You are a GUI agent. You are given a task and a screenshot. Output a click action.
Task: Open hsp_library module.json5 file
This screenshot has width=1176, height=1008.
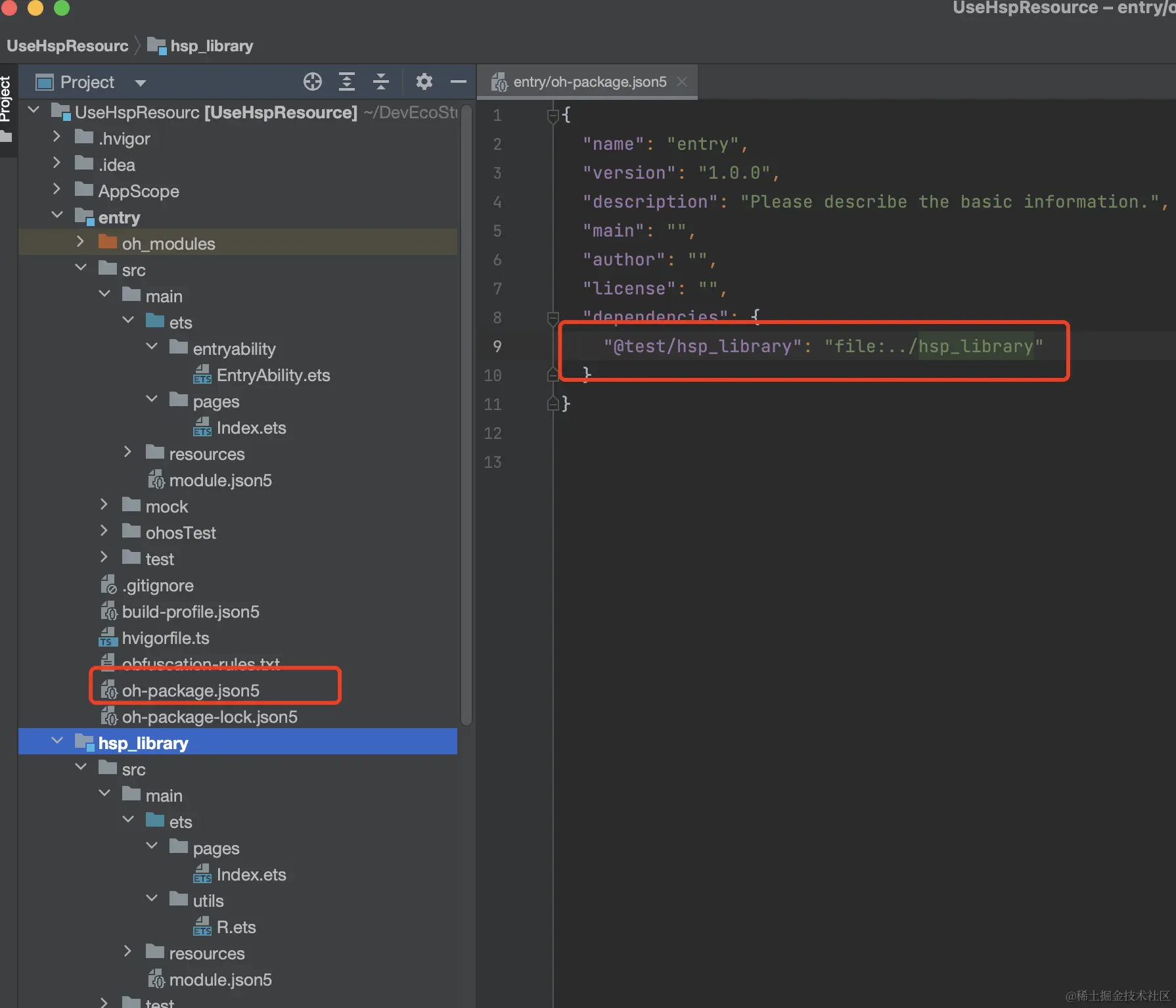220,980
